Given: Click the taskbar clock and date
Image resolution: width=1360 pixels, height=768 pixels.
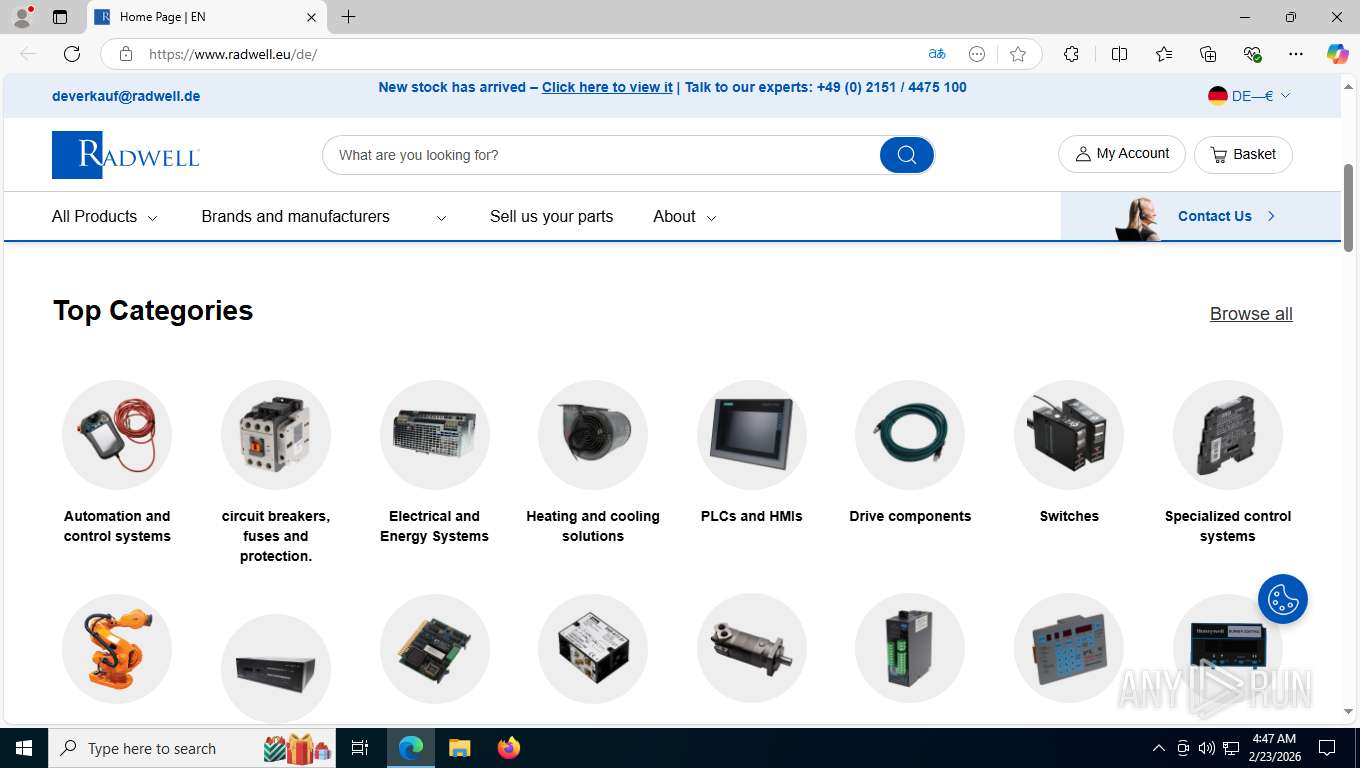Looking at the screenshot, I should (1273, 748).
